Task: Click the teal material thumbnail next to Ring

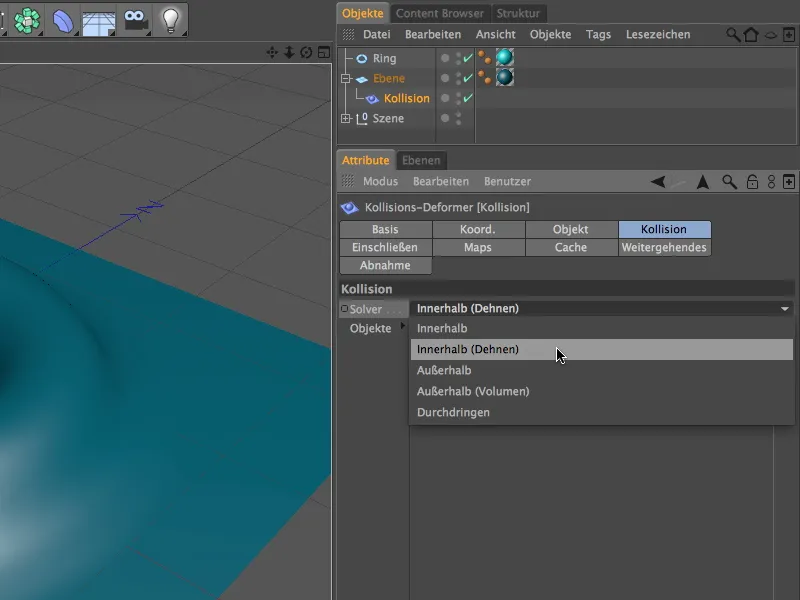Action: (x=504, y=58)
